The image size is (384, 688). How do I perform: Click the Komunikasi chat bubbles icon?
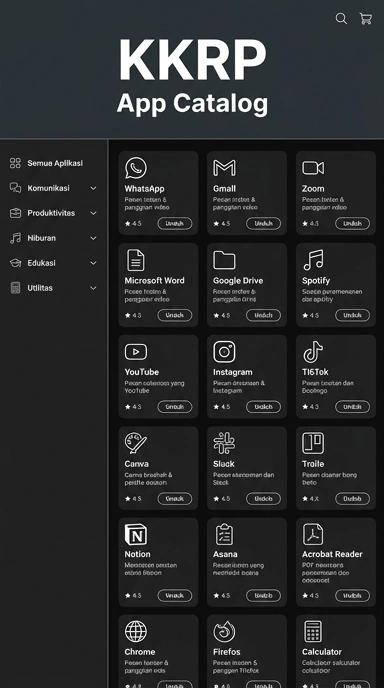click(x=15, y=188)
